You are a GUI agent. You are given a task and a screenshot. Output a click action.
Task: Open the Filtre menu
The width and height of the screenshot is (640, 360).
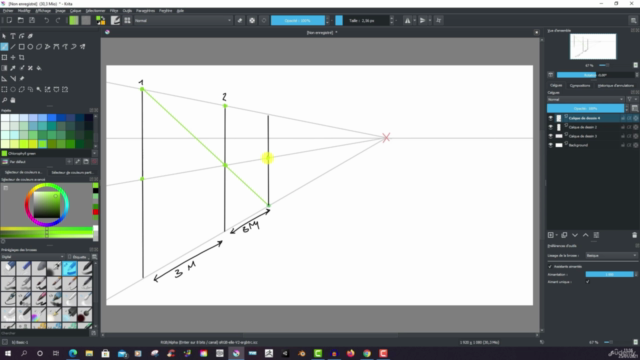point(114,11)
